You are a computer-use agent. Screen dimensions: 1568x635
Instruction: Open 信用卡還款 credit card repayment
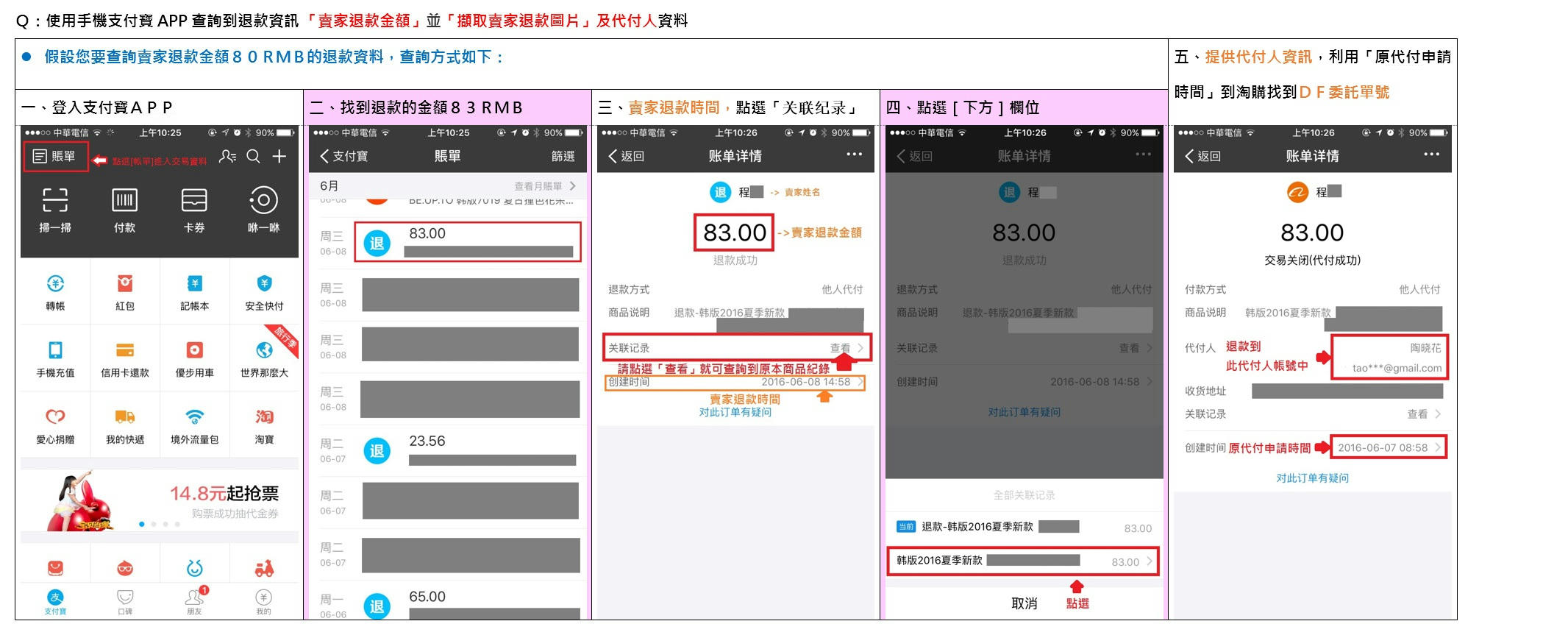point(125,359)
